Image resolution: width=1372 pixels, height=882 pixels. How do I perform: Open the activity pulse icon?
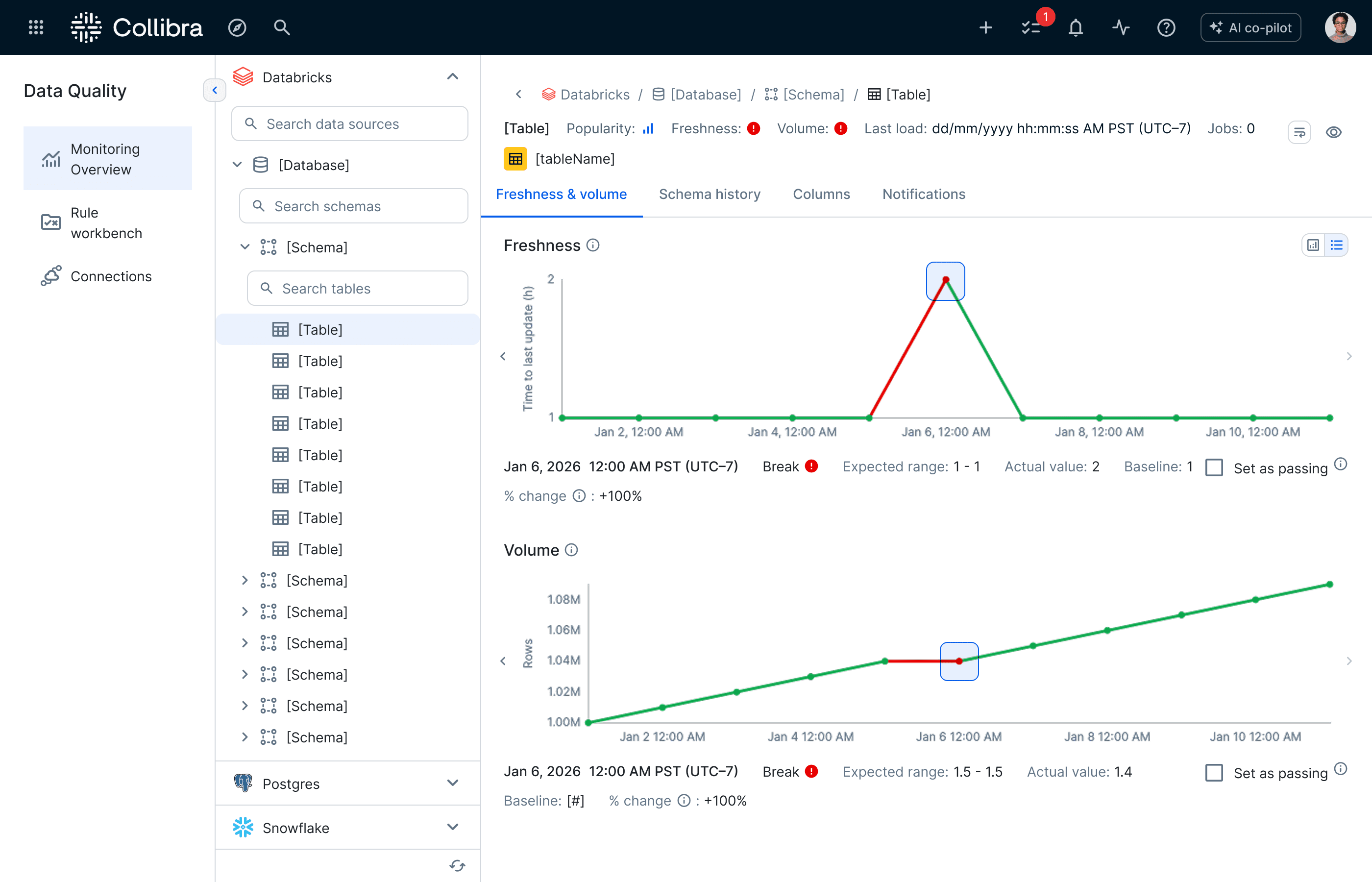click(1121, 27)
